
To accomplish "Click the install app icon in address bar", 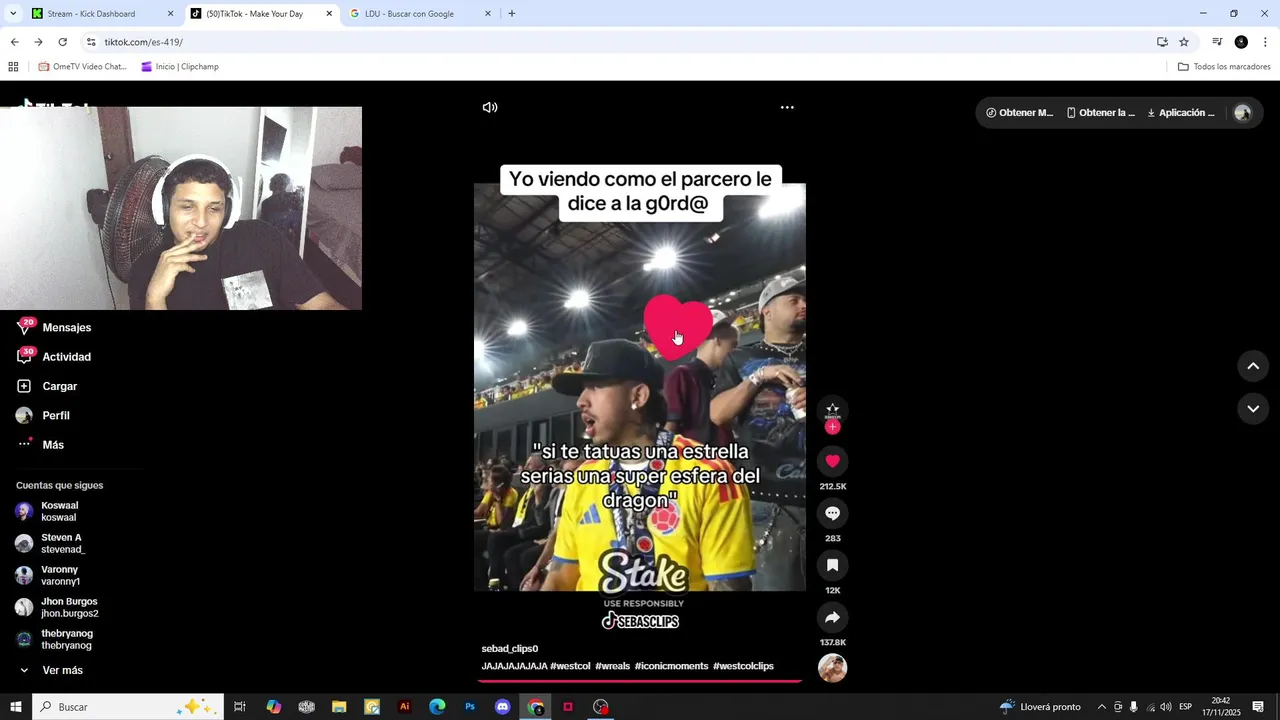I will (x=1162, y=42).
